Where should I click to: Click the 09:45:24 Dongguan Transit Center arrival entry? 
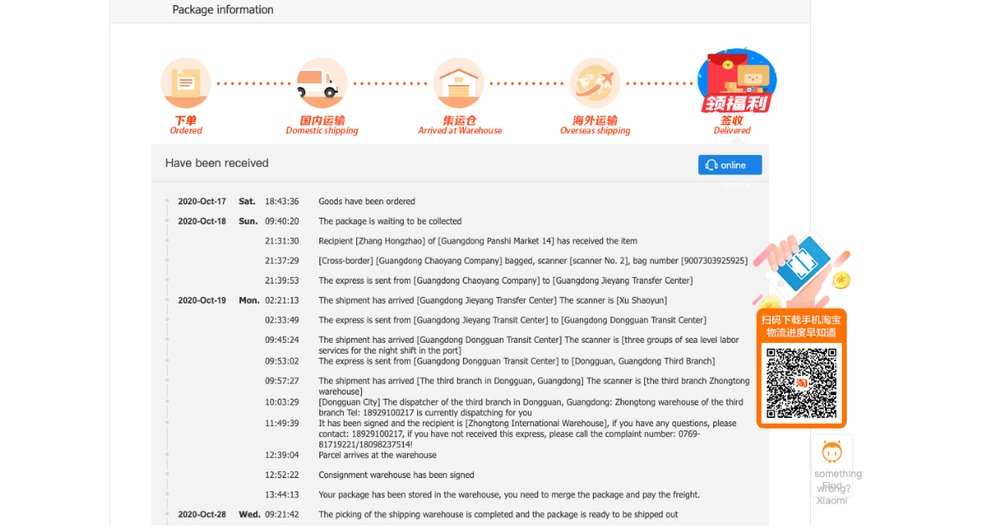(529, 345)
